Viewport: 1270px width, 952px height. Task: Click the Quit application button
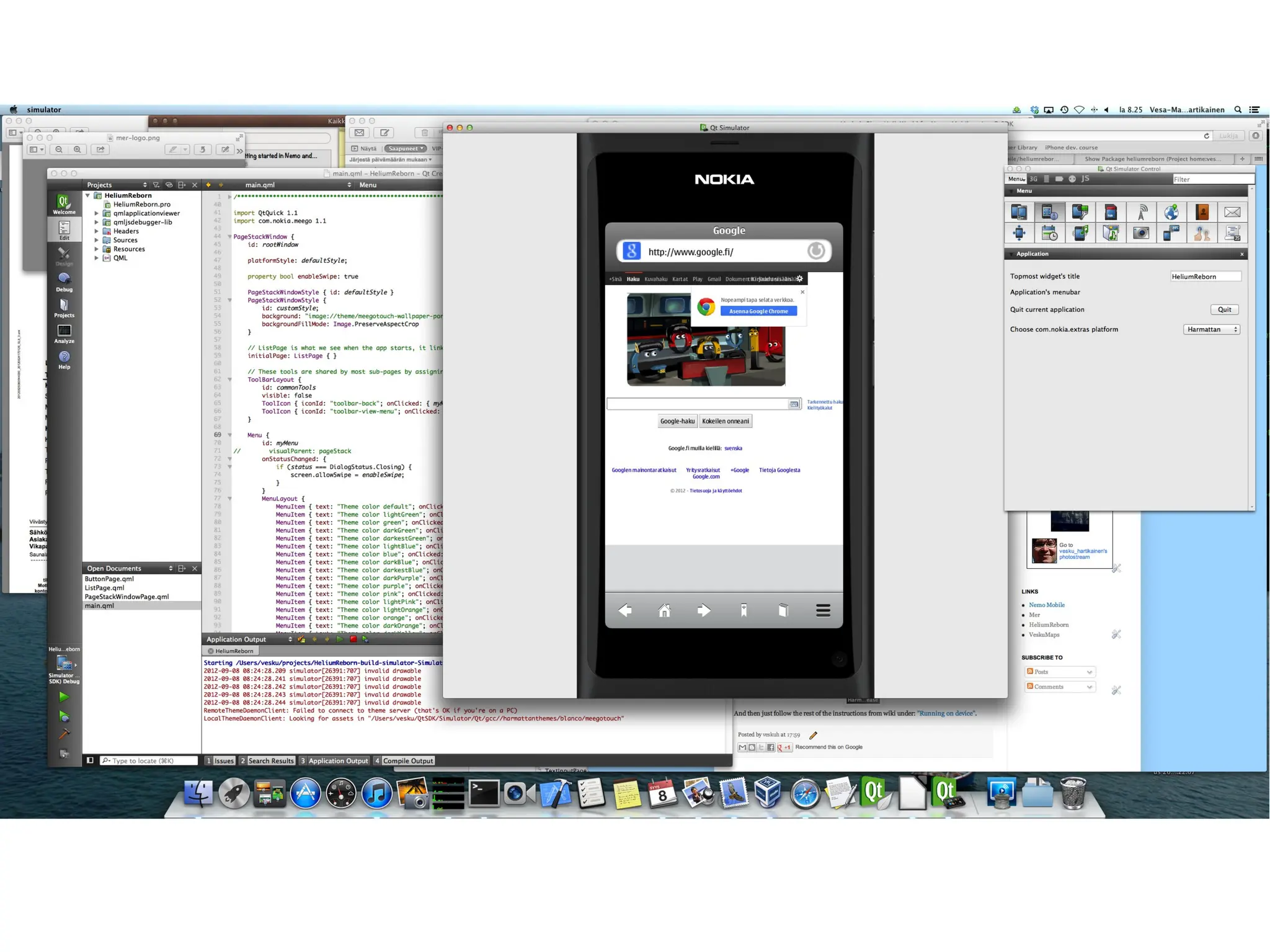(x=1223, y=309)
